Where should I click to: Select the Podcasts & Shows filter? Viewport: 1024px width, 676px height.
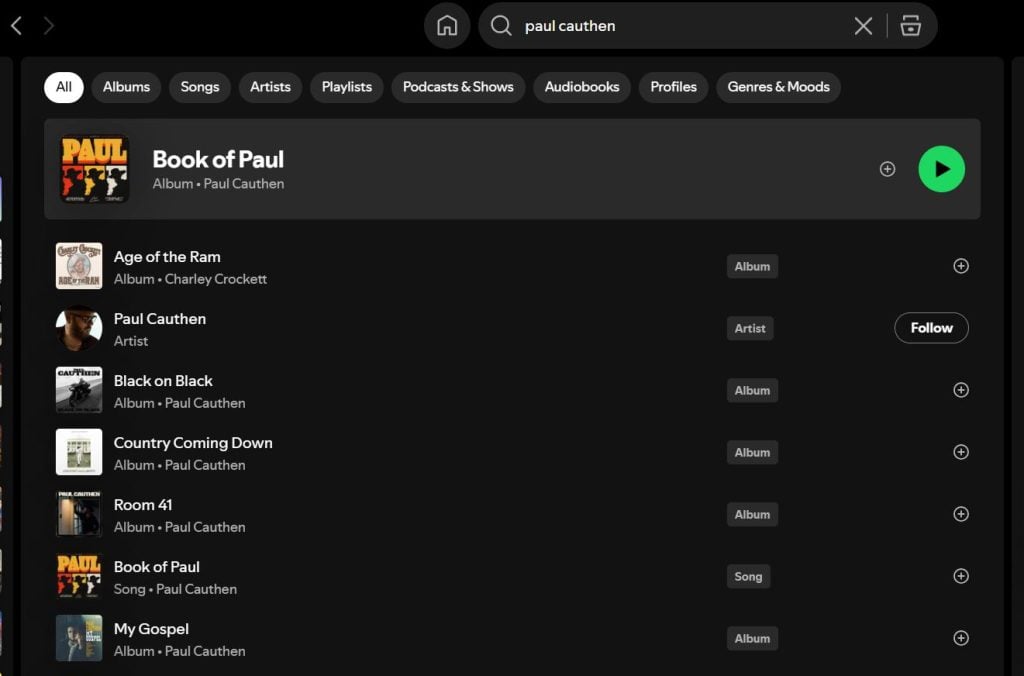click(457, 87)
